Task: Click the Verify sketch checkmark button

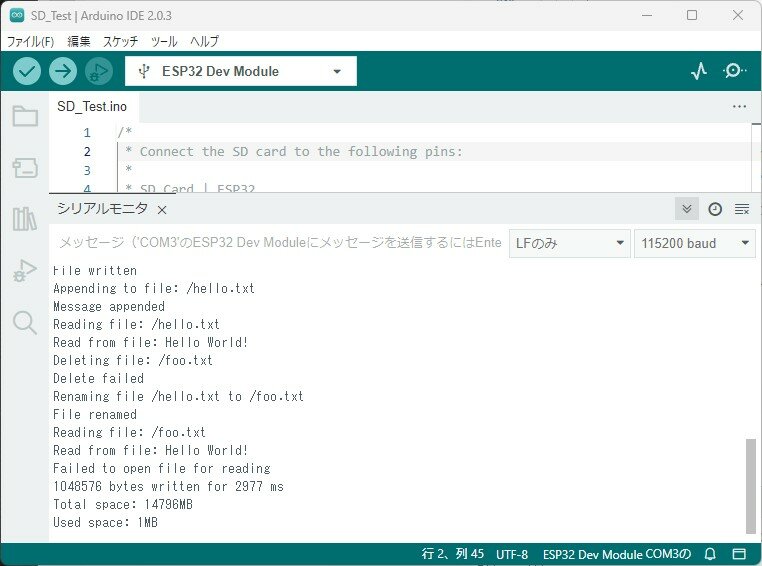Action: coord(27,71)
